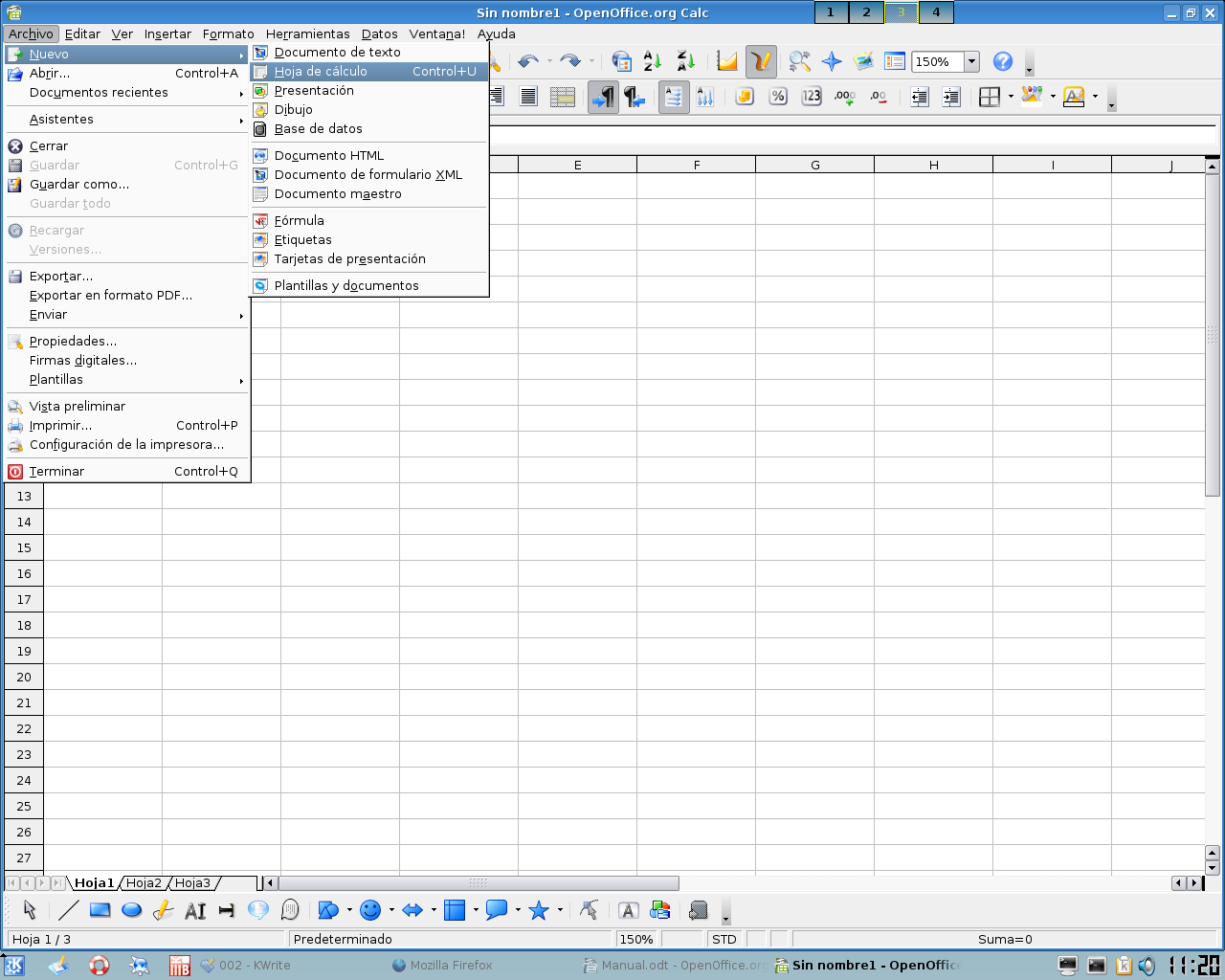This screenshot has height=980, width=1225.
Task: Toggle the Show Draw Functions button
Action: pyautogui.click(x=761, y=61)
